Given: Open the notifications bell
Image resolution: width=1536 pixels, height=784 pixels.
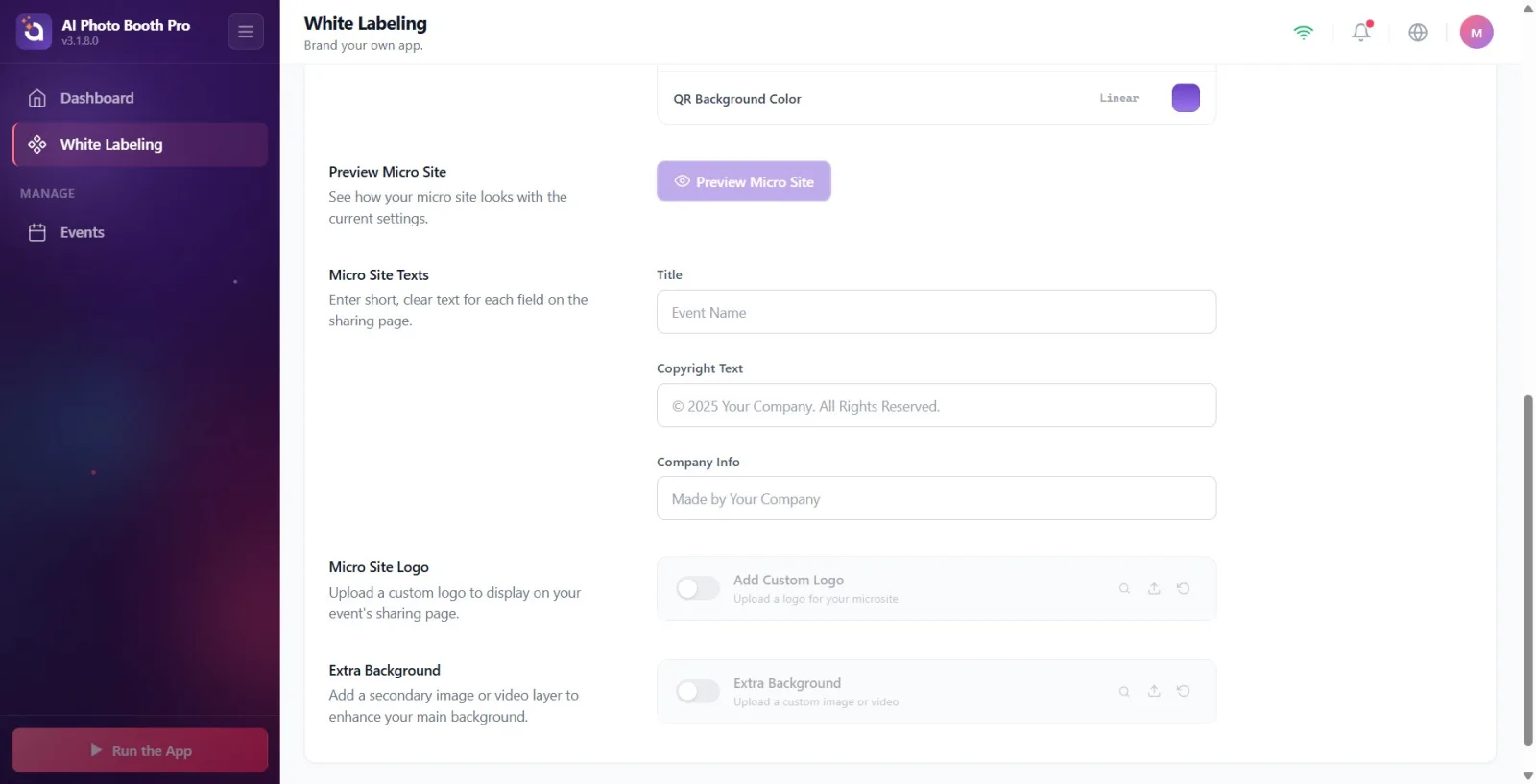Looking at the screenshot, I should click(1361, 32).
